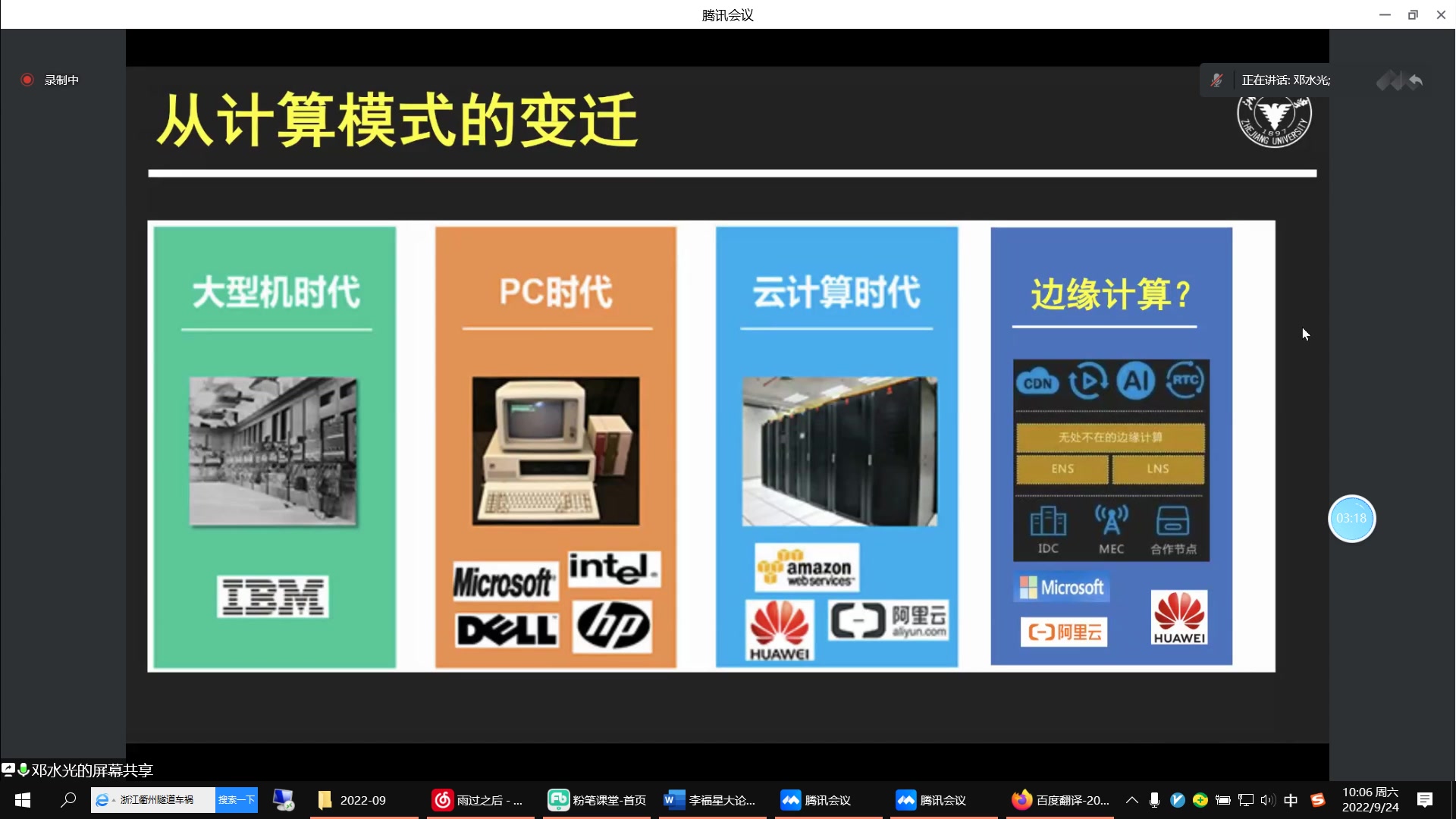1456x819 pixels.
Task: Click the hp logo on the slide
Action: coord(613,627)
